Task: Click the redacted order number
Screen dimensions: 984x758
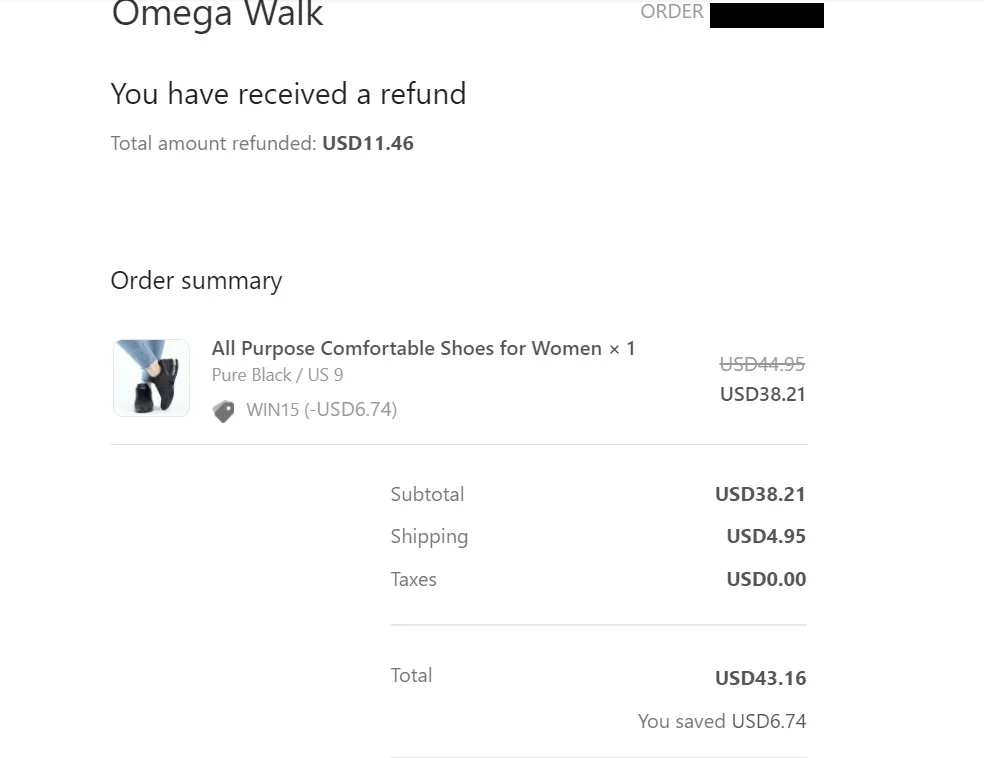Action: [x=766, y=15]
